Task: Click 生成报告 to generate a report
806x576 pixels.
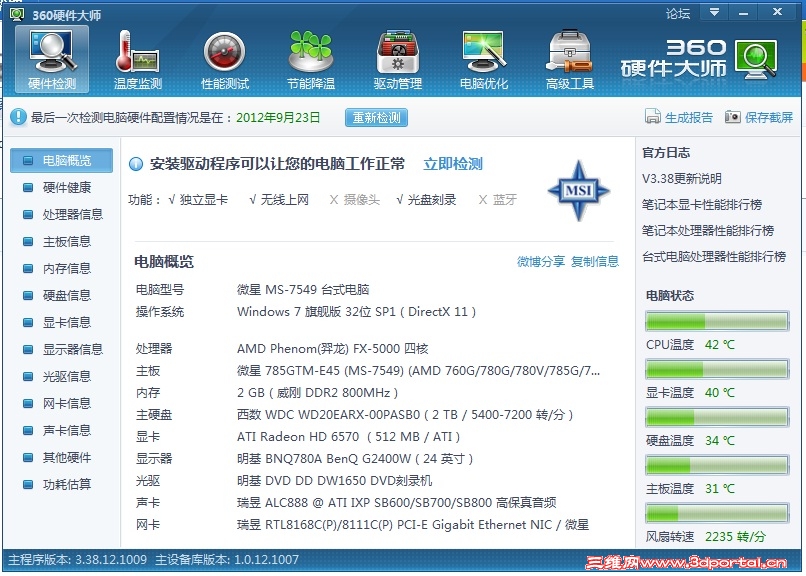Action: 689,118
